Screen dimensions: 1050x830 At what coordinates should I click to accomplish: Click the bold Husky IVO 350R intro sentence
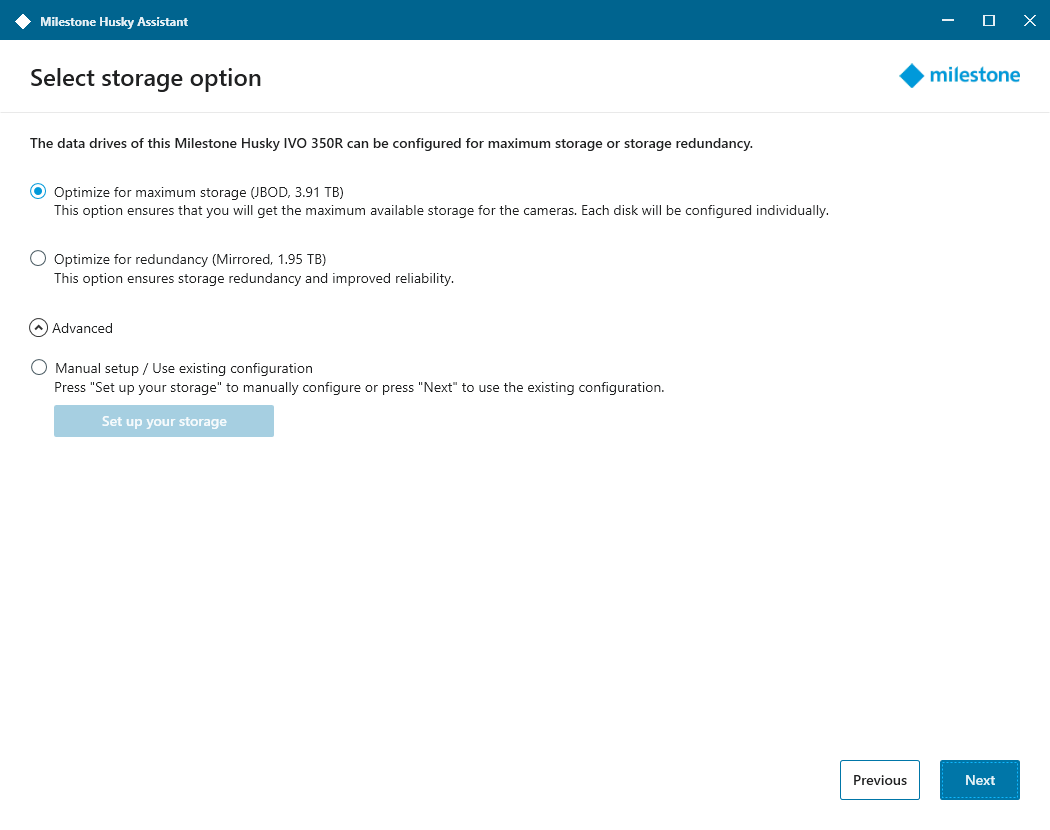pos(391,143)
